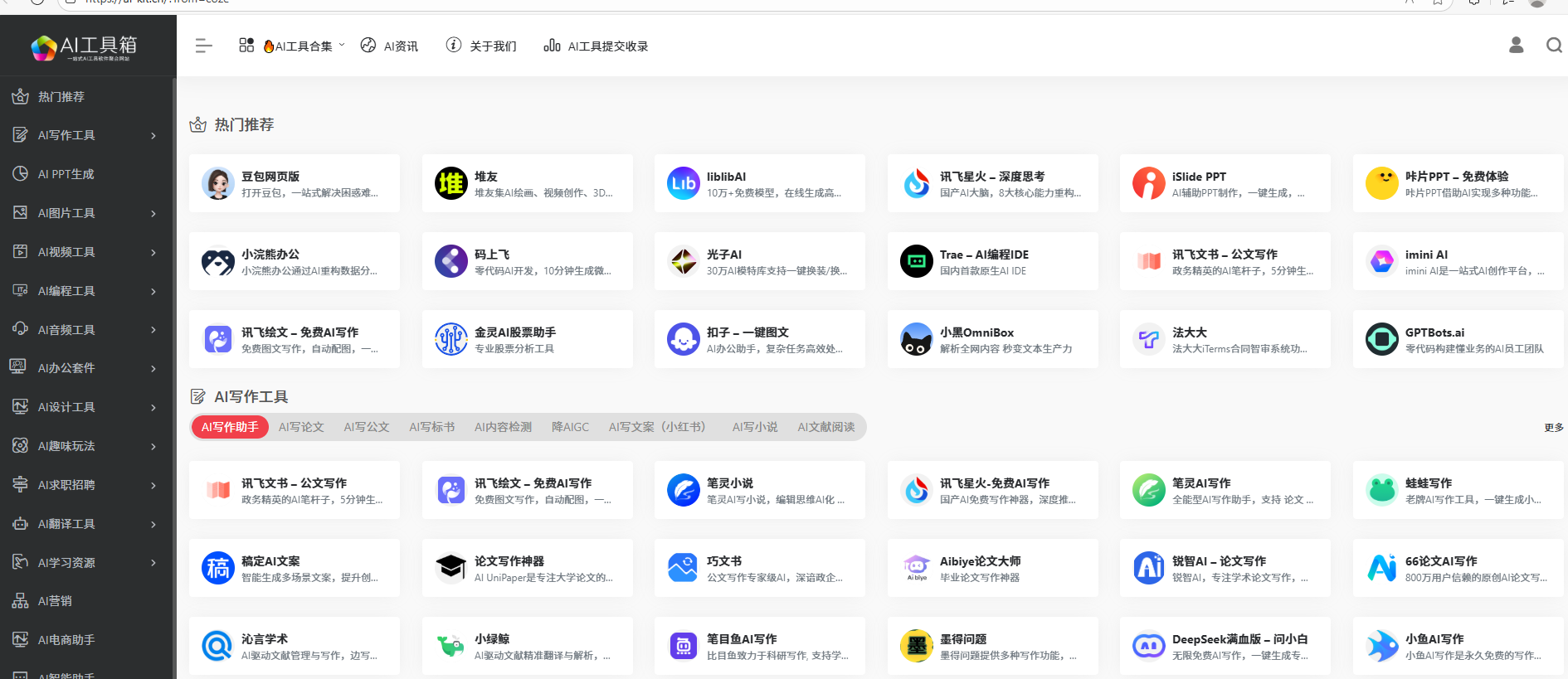The image size is (1568, 679).
Task: Expand the AI写作工具 sidebar chevron
Action: [x=153, y=135]
